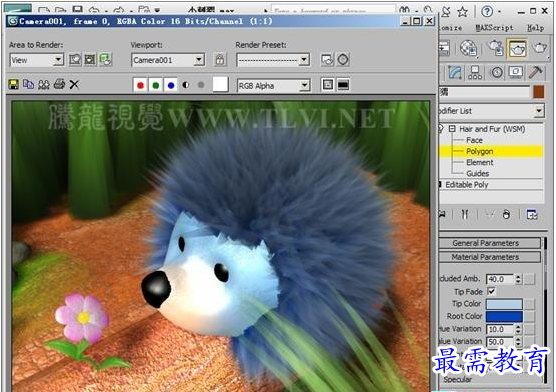The height and width of the screenshot is (392, 556).
Task: Click the map button next to Root Color
Action: click(529, 316)
